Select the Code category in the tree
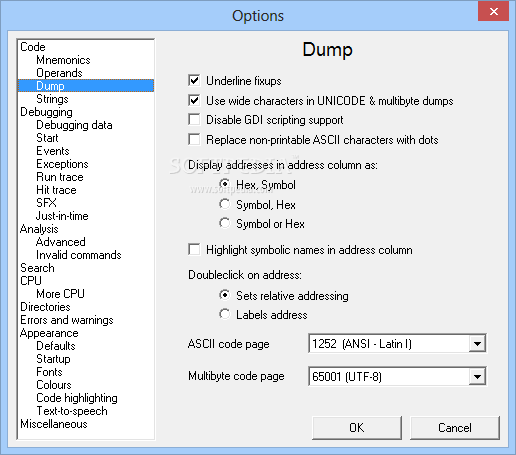The height and width of the screenshot is (455, 516). [x=33, y=47]
